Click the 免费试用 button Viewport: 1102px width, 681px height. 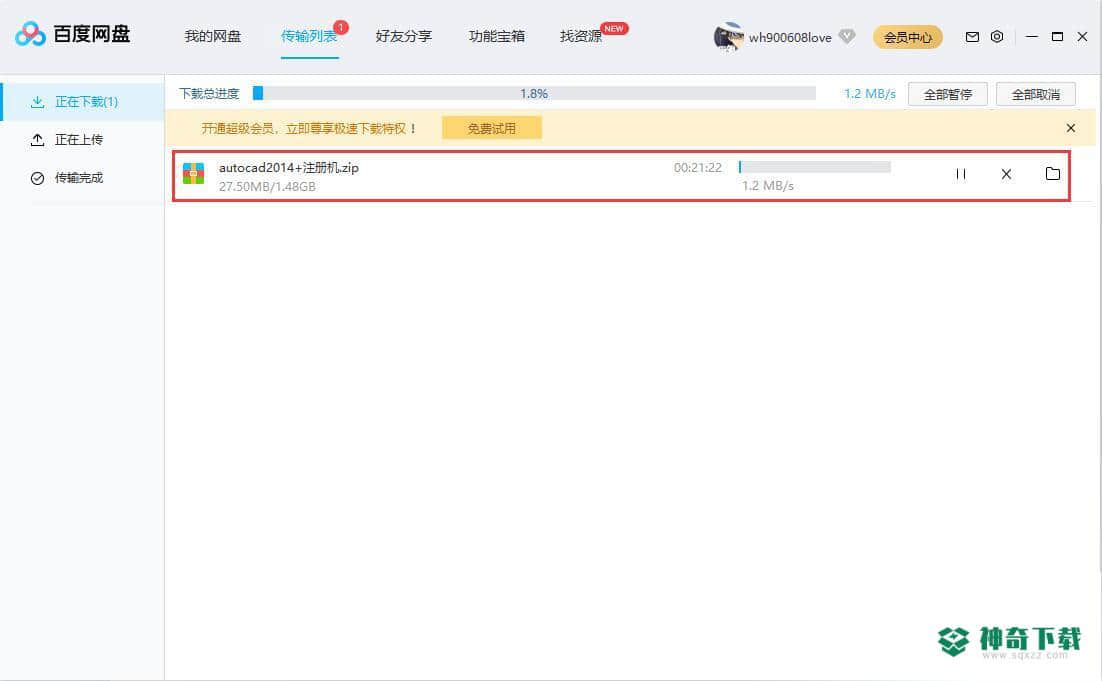pos(491,129)
